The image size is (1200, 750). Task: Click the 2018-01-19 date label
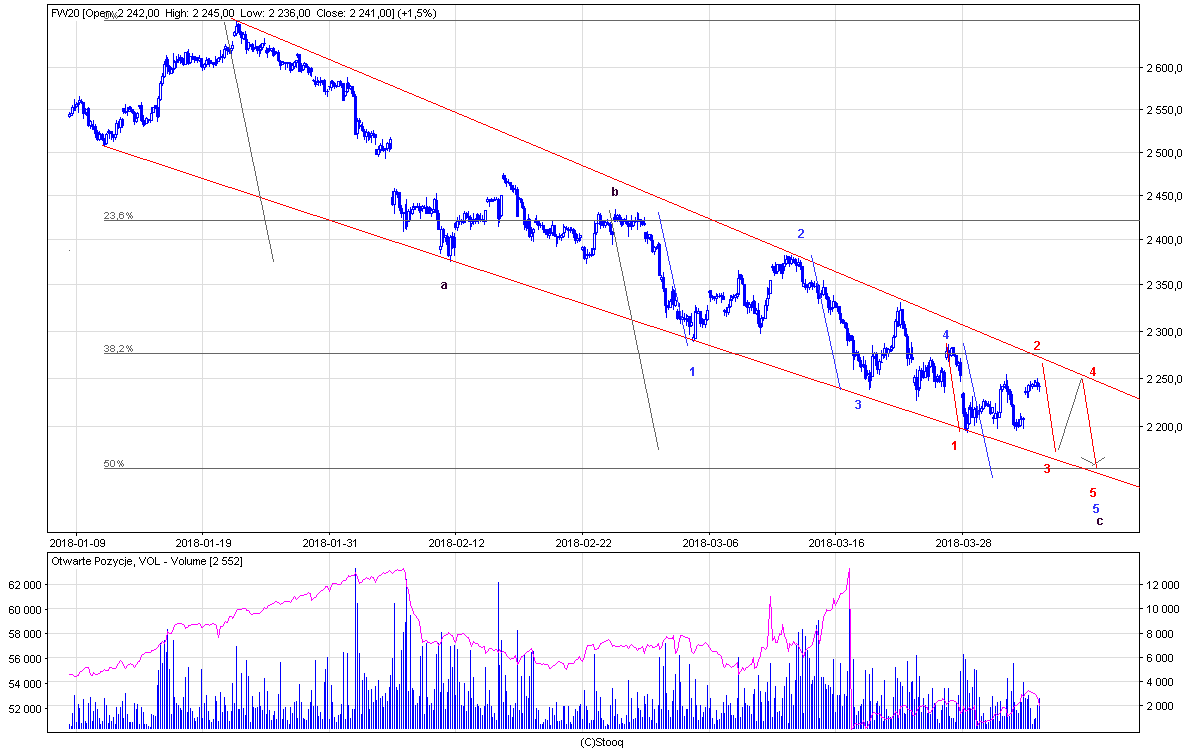click(x=203, y=542)
